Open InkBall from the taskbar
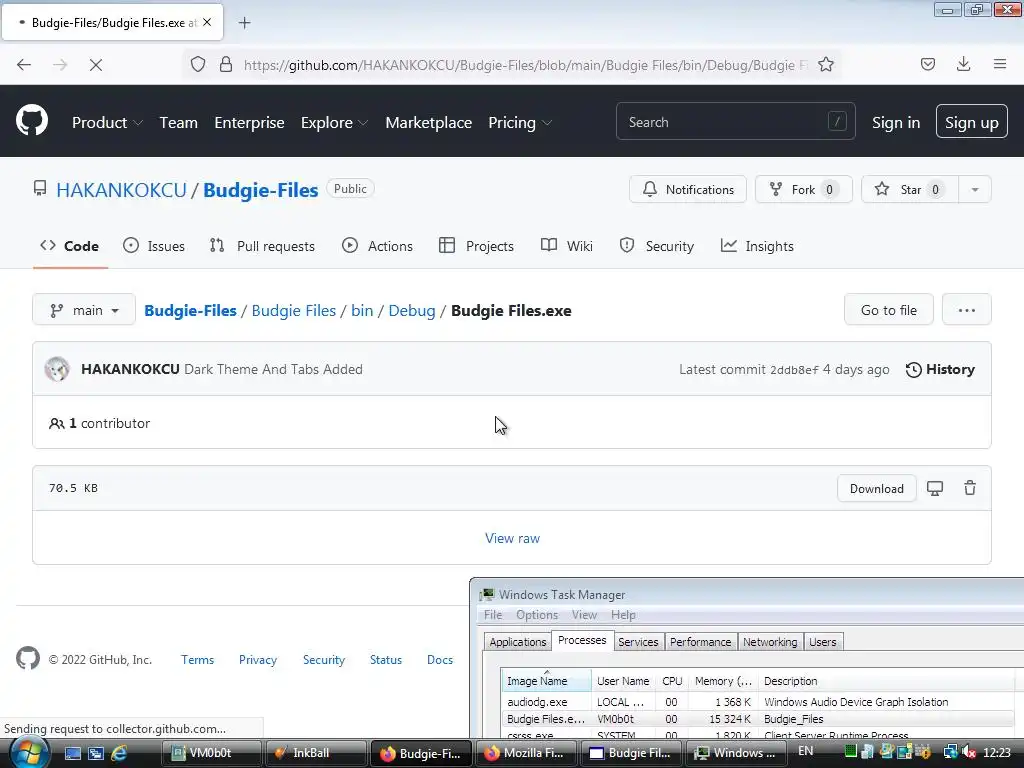Image resolution: width=1024 pixels, height=768 pixels. point(315,753)
